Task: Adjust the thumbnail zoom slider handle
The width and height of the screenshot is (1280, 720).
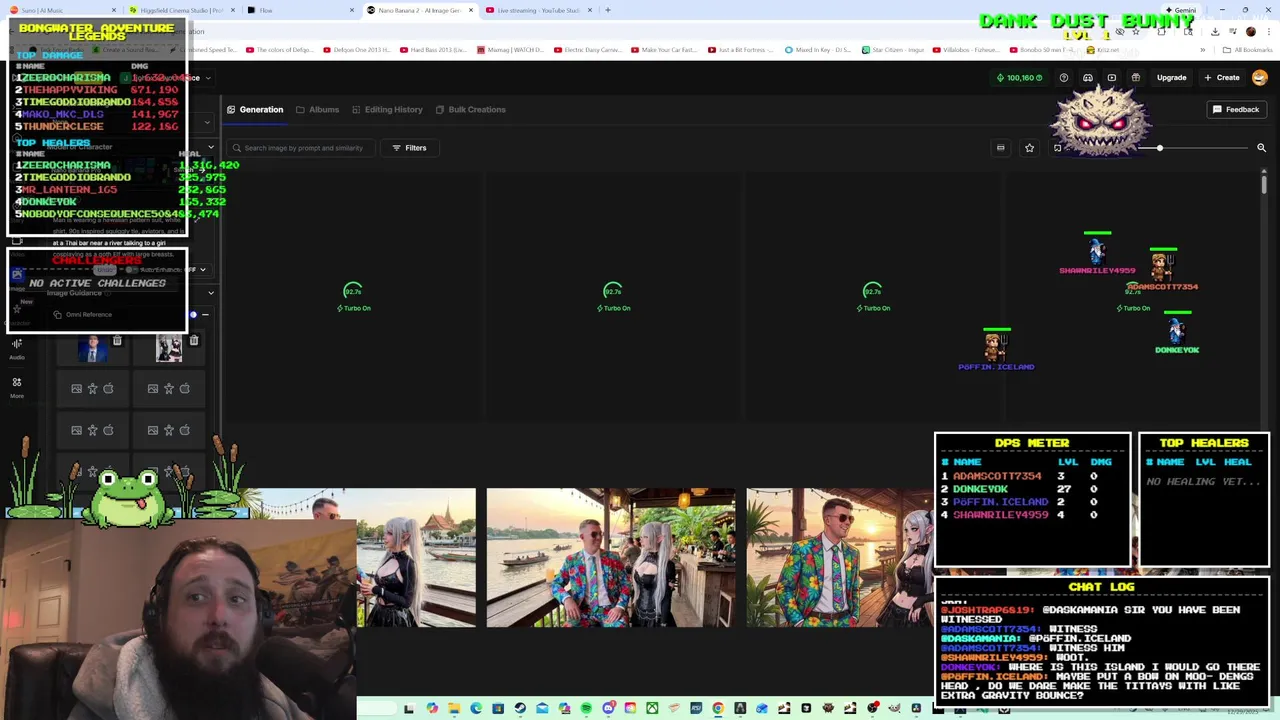Action: (x=1160, y=148)
